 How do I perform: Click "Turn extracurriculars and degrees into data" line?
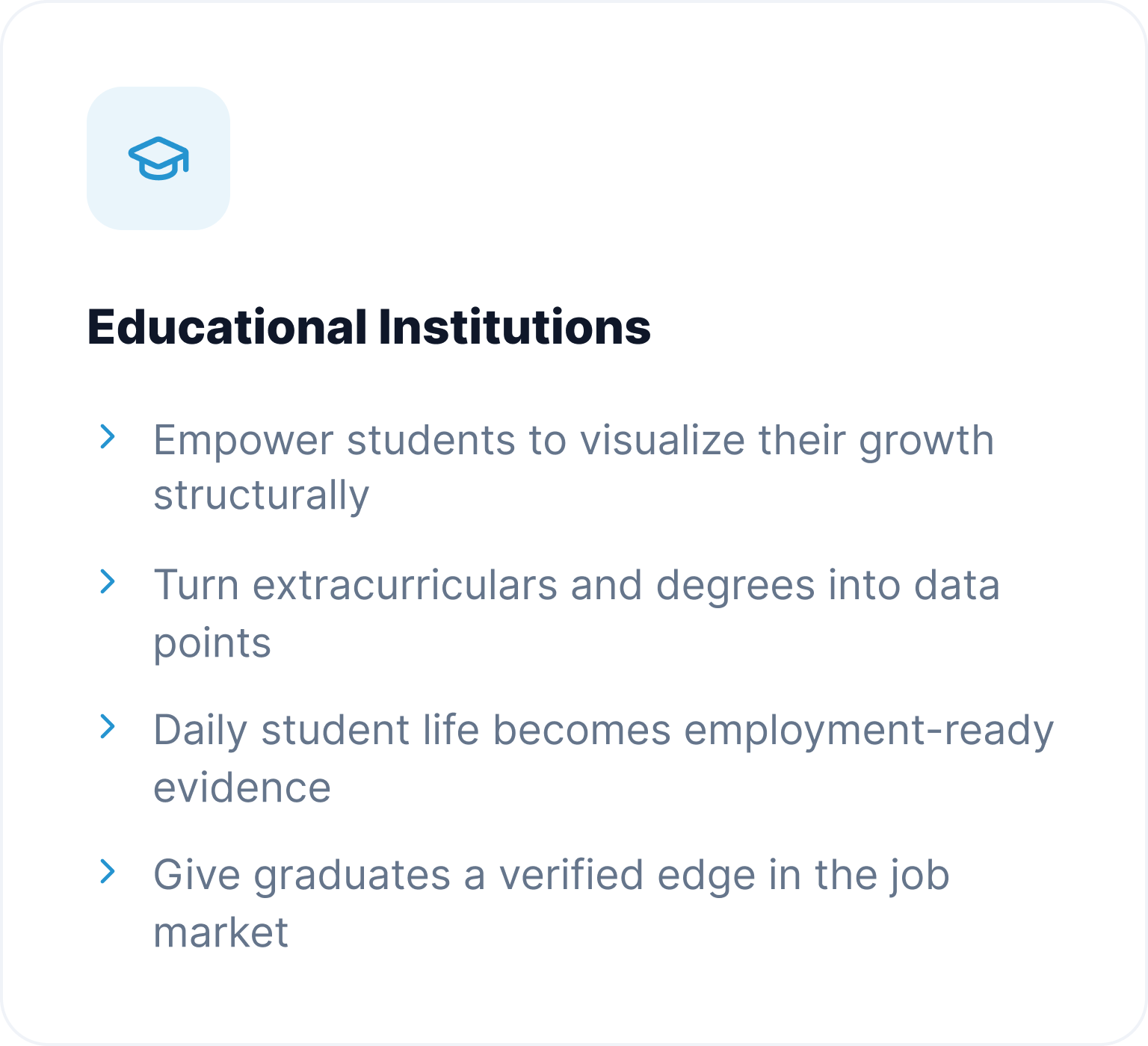[577, 585]
